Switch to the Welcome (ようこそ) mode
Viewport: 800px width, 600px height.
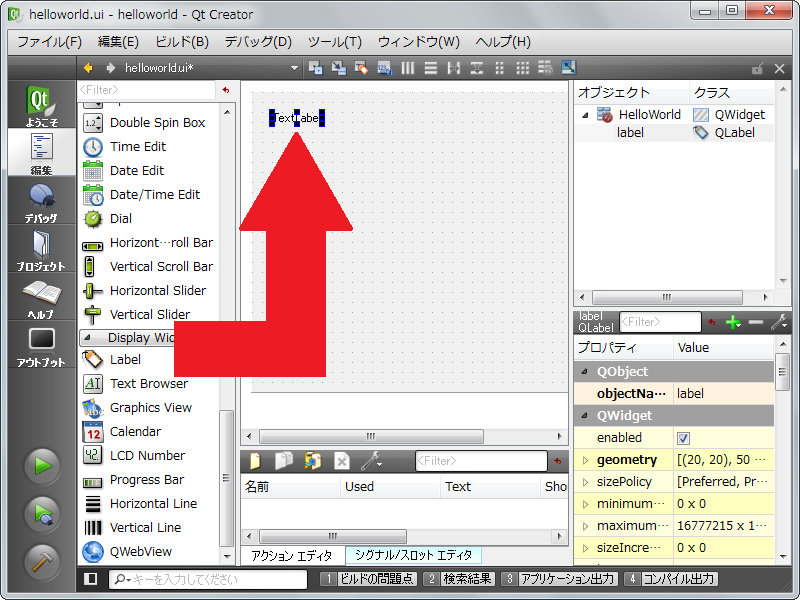click(x=42, y=106)
